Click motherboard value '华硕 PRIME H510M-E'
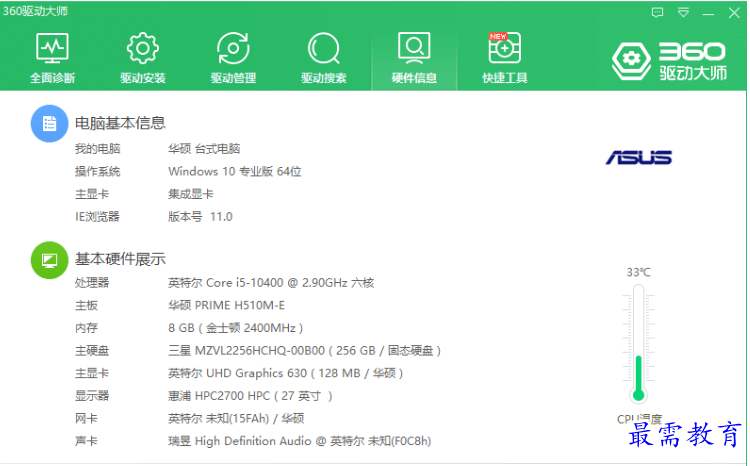This screenshot has height=466, width=750. click(226, 305)
